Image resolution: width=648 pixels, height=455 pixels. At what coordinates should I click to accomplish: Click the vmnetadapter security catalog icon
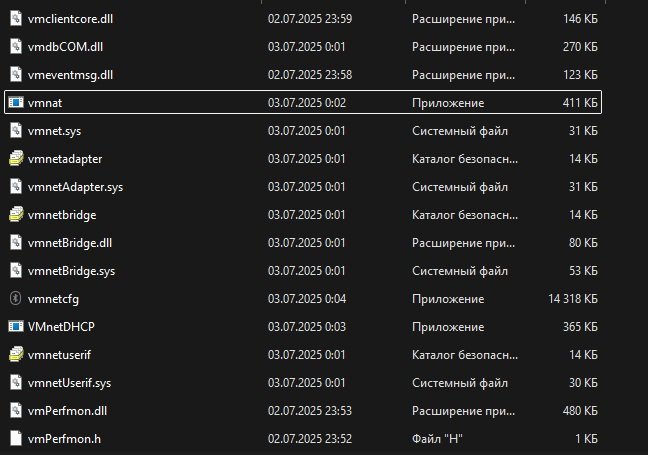point(15,158)
